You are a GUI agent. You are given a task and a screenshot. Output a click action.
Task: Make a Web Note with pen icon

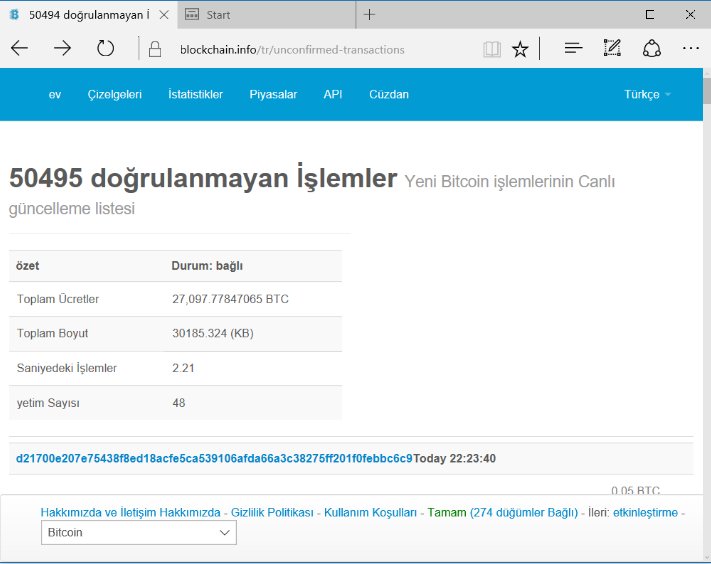612,48
